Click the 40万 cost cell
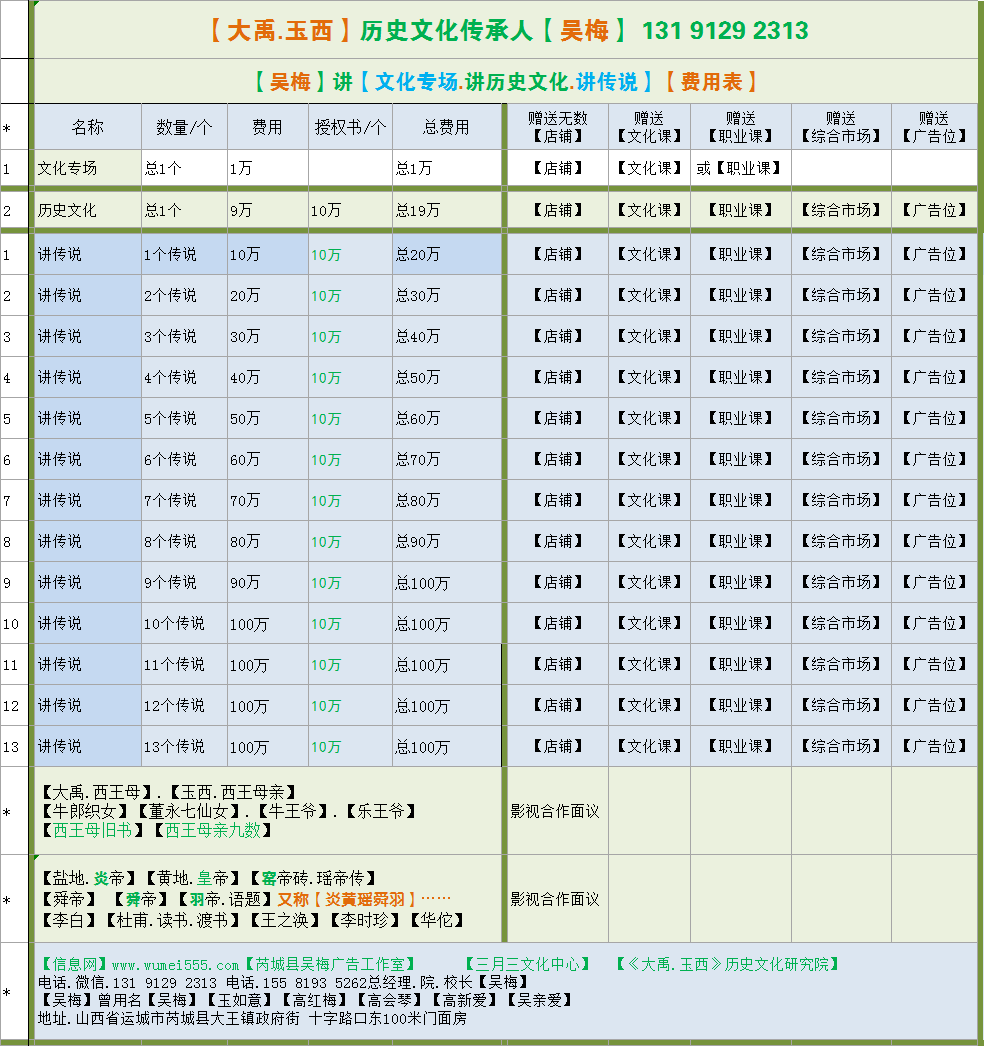The image size is (984, 1047). (x=268, y=377)
